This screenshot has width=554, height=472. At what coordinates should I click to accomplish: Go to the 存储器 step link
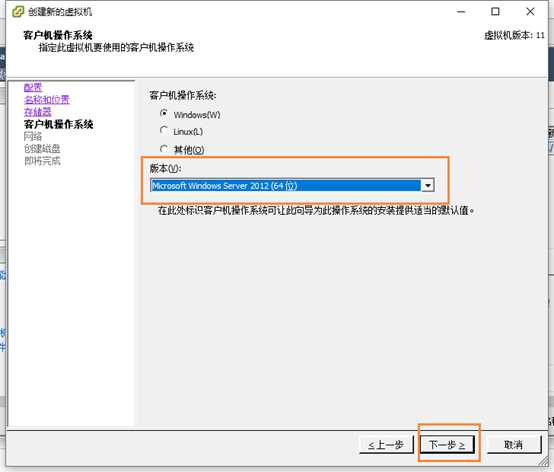point(37,112)
